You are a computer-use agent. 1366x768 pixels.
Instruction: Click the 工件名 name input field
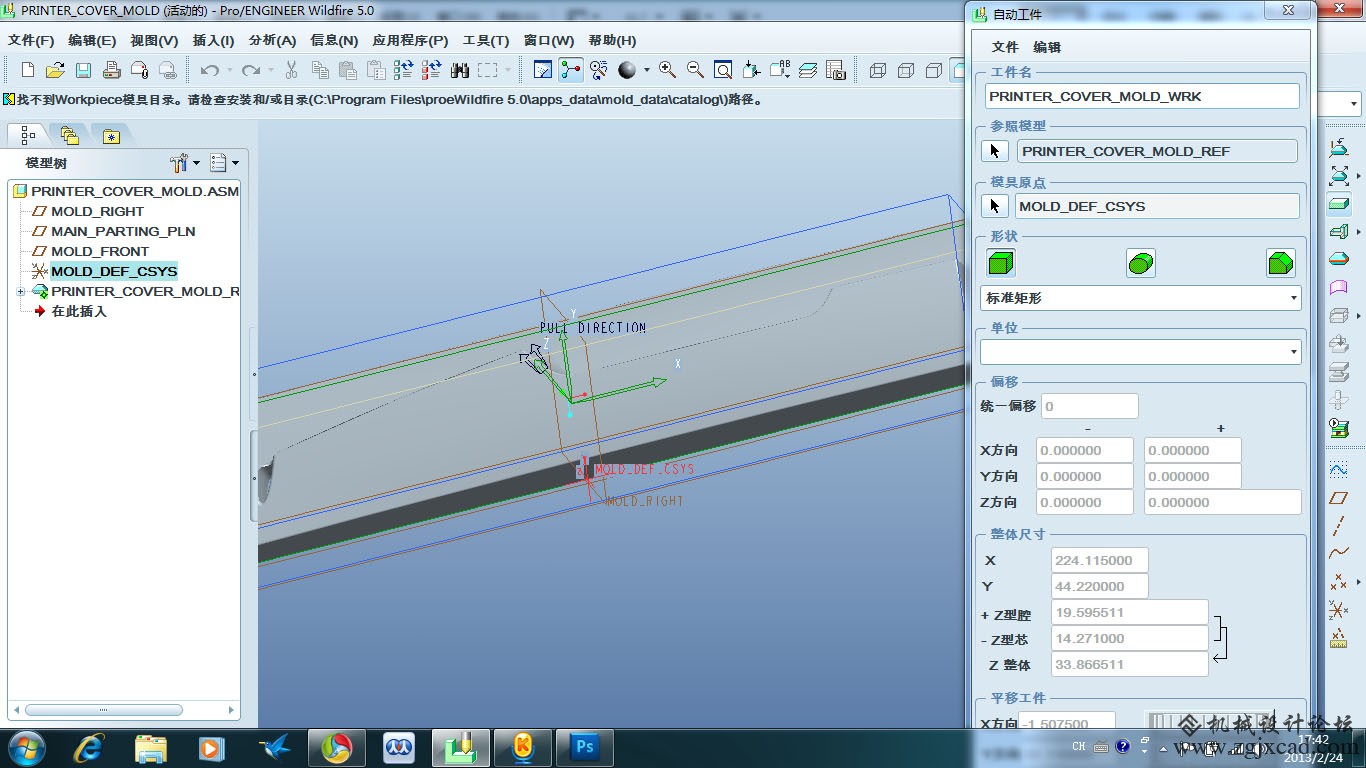(x=1141, y=96)
